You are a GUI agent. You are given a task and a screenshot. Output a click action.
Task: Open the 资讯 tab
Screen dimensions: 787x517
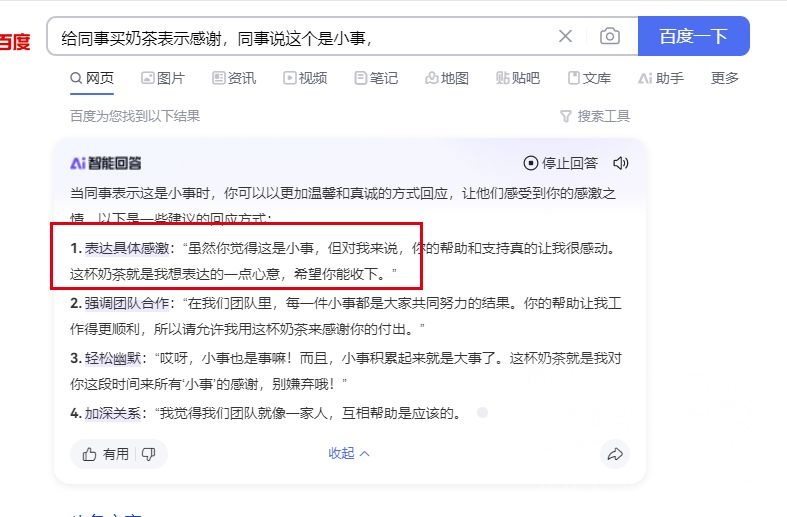234,78
